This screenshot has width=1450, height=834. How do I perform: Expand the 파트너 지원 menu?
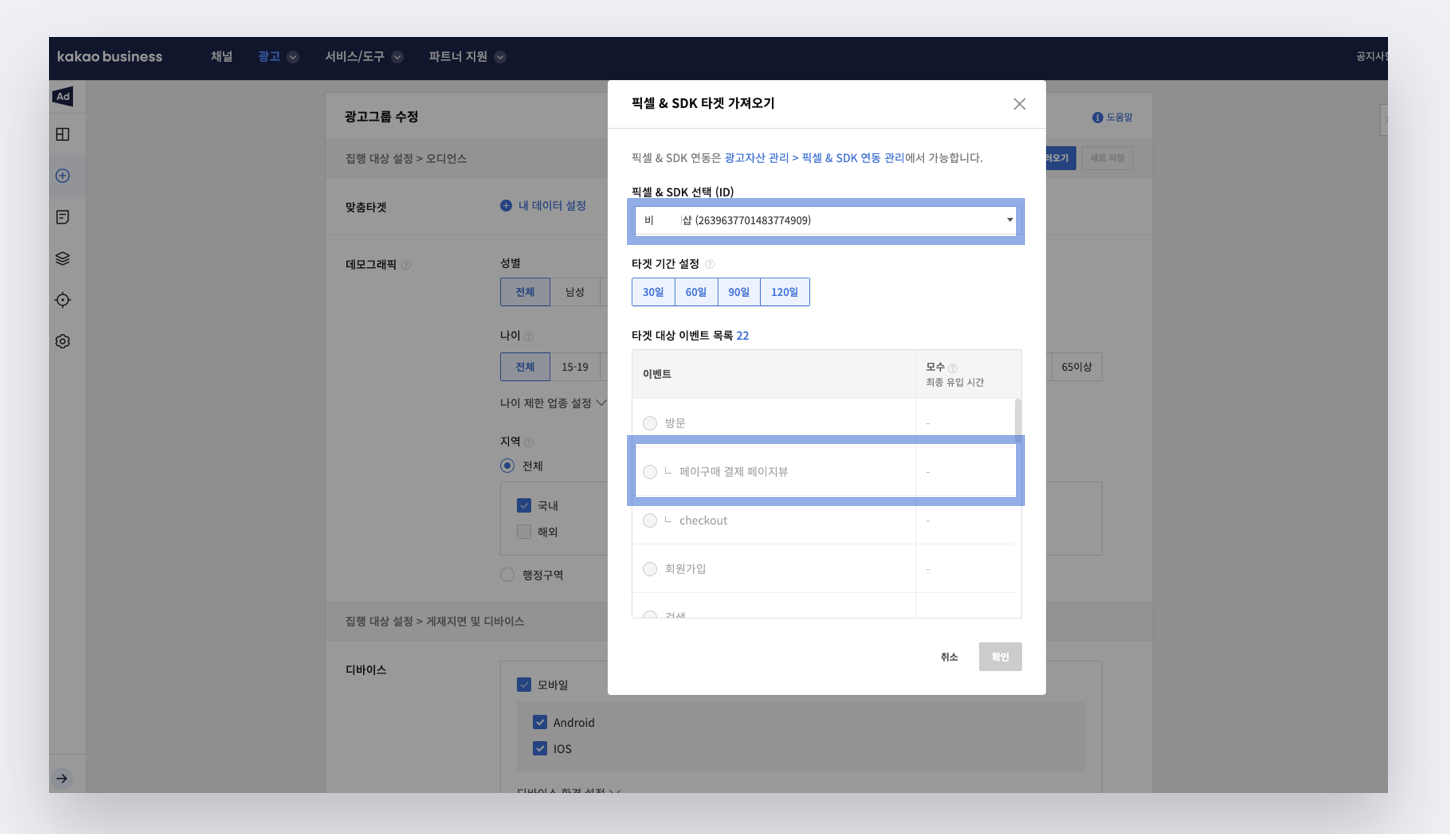click(x=466, y=57)
